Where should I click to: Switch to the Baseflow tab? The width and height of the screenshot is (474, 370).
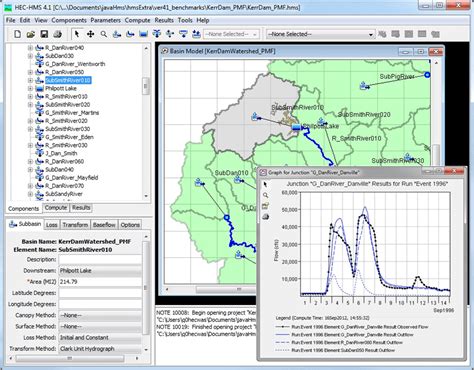[x=104, y=225]
